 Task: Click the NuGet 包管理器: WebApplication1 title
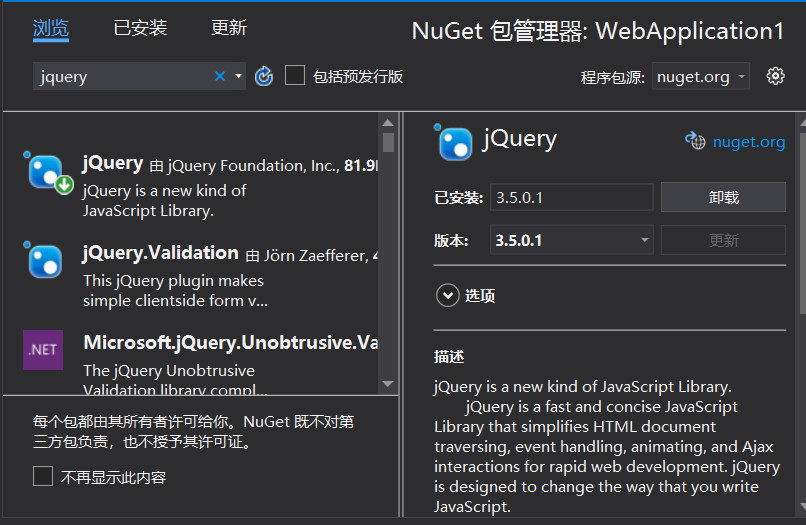tap(598, 31)
